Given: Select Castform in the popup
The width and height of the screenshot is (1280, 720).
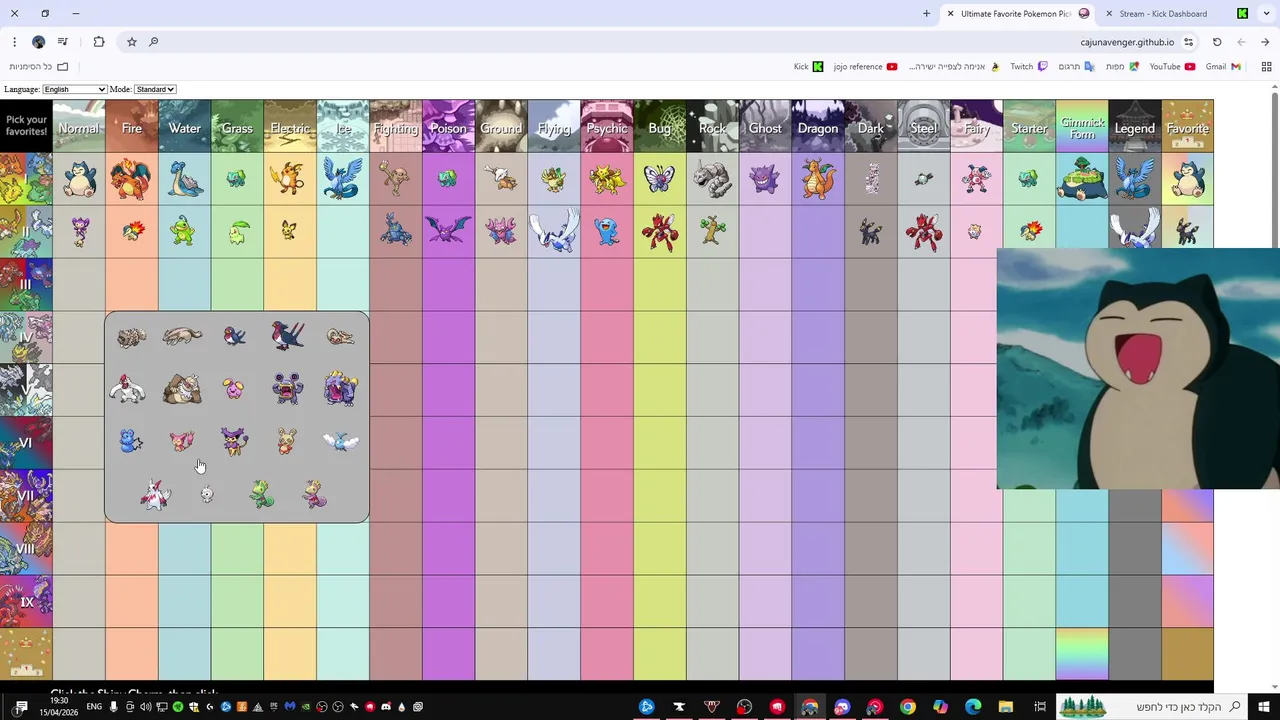Looking at the screenshot, I should tap(207, 494).
